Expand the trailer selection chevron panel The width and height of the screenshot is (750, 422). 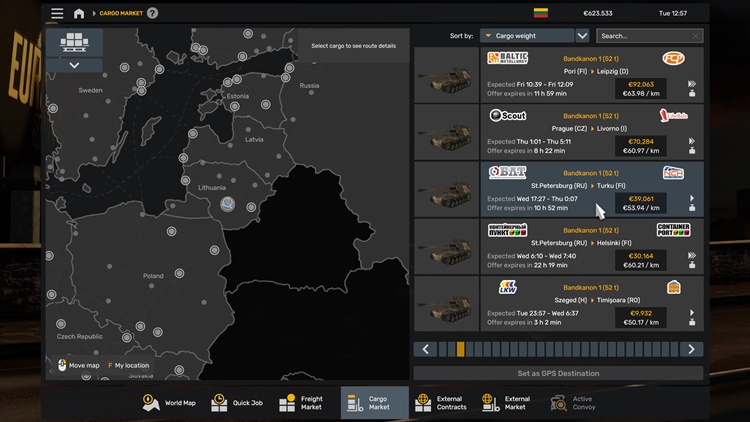(x=75, y=65)
